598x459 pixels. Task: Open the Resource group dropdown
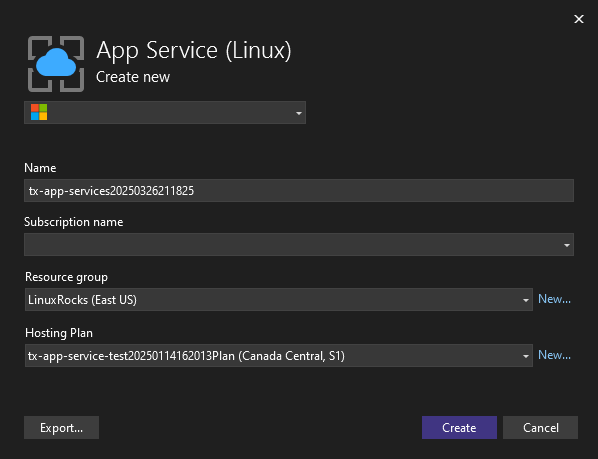coord(279,300)
